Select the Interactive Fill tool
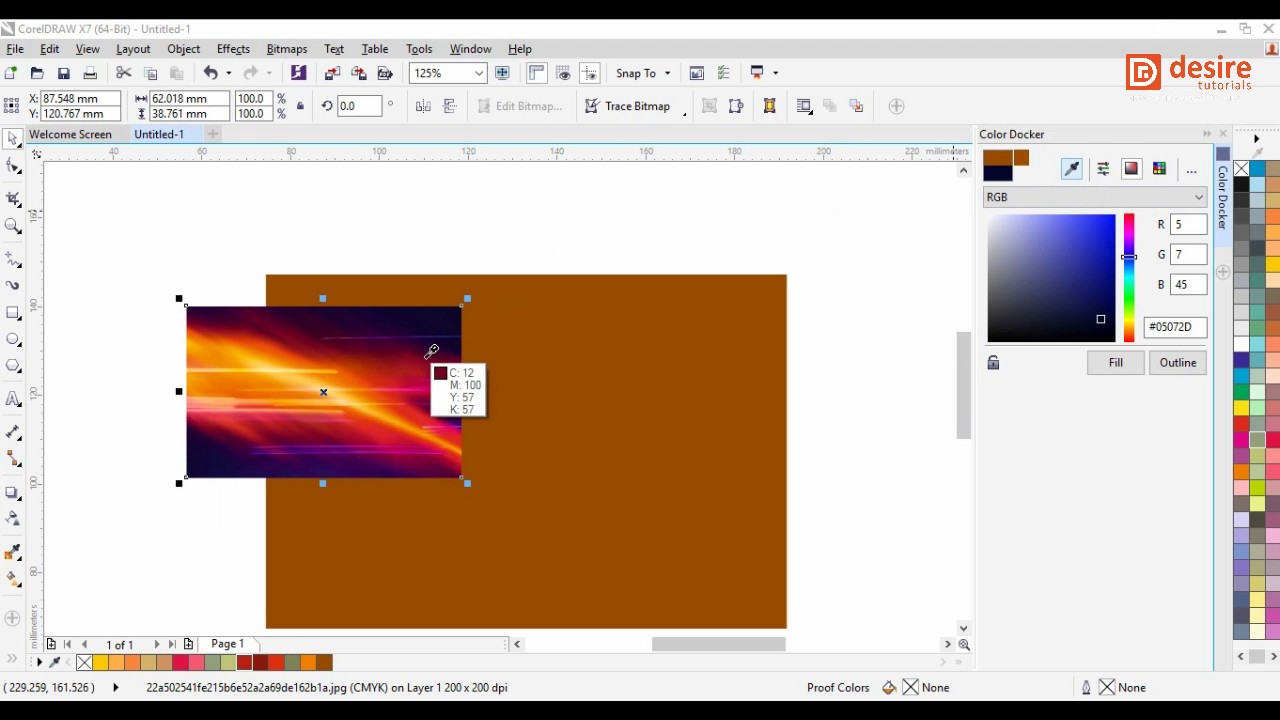1280x720 pixels. (x=13, y=579)
